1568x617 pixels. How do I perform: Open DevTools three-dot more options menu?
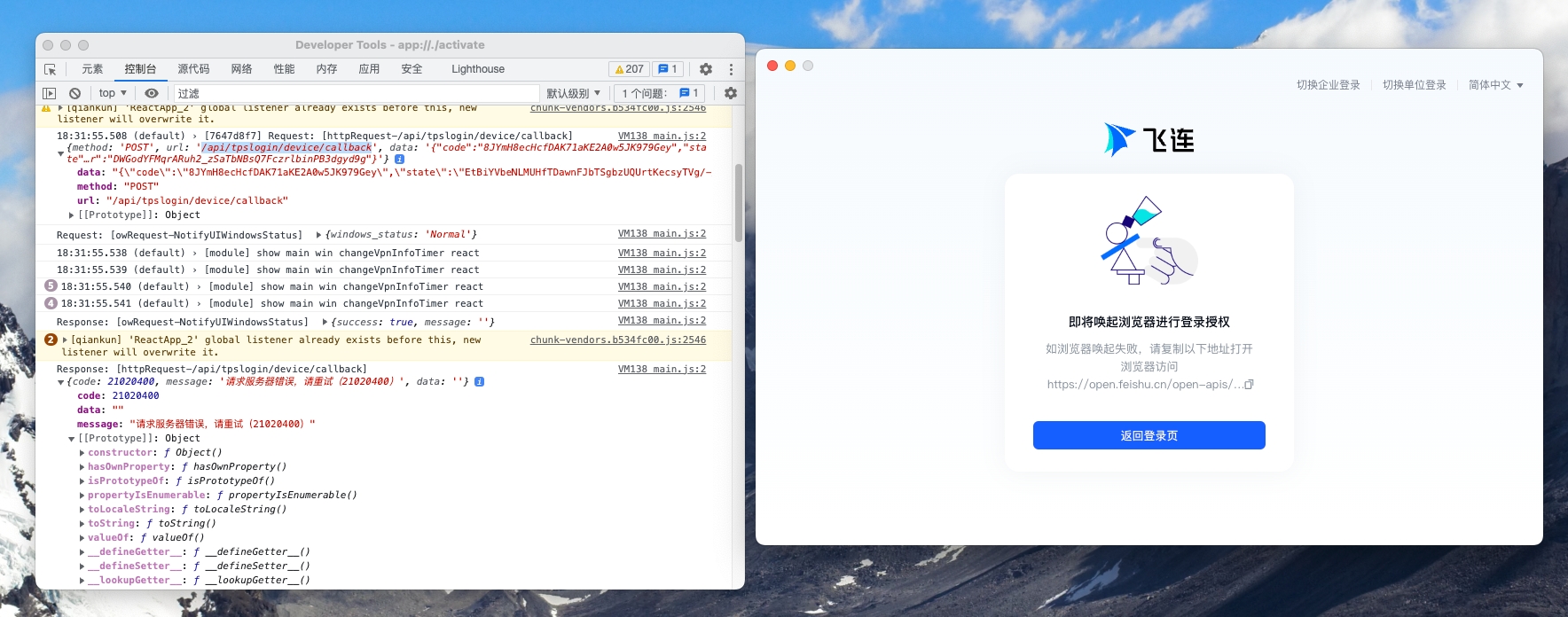(731, 69)
